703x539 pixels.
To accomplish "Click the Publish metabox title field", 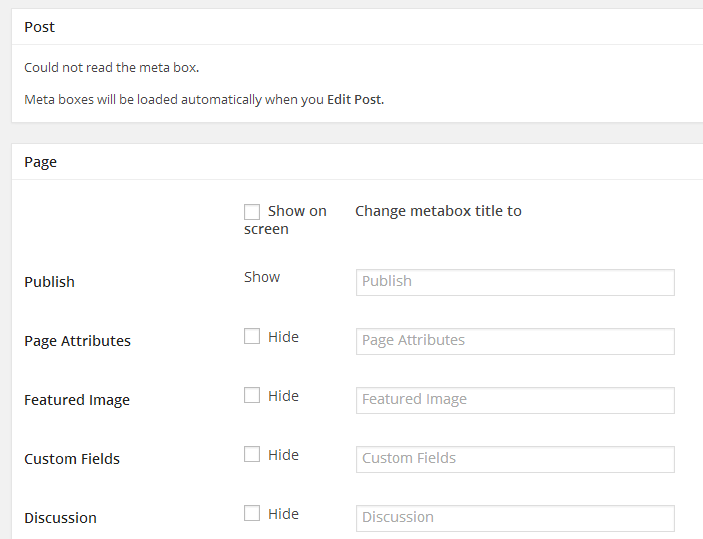I will pos(515,282).
